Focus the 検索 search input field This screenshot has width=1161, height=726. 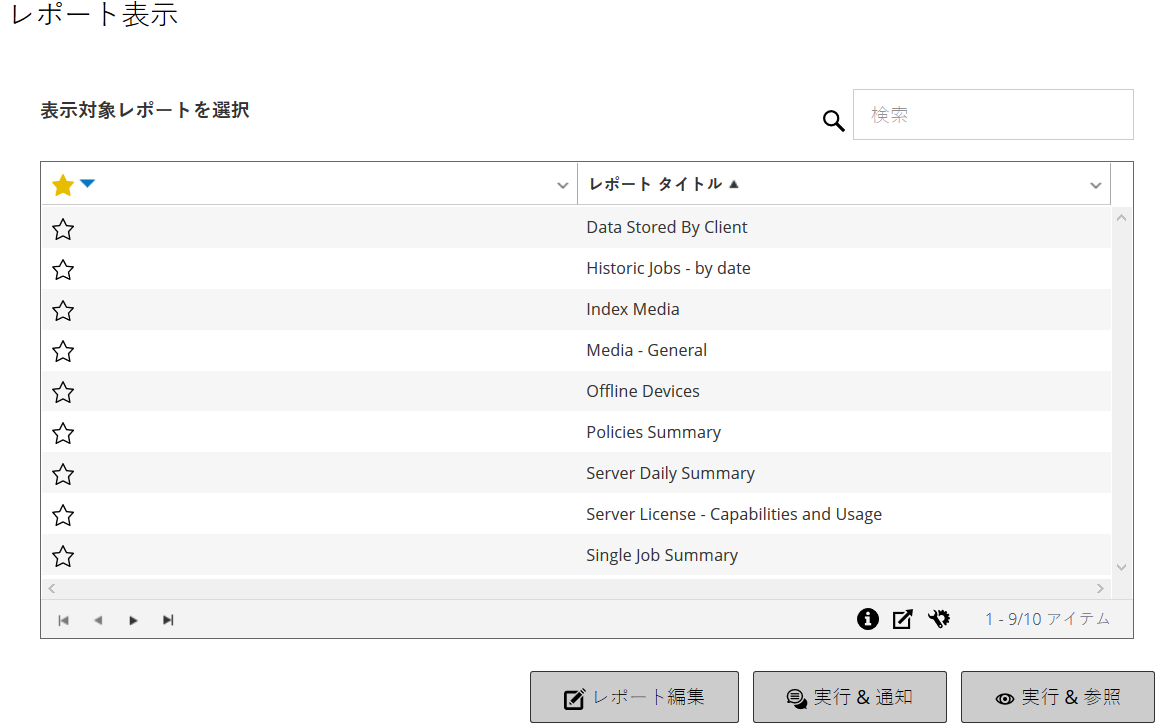click(992, 115)
